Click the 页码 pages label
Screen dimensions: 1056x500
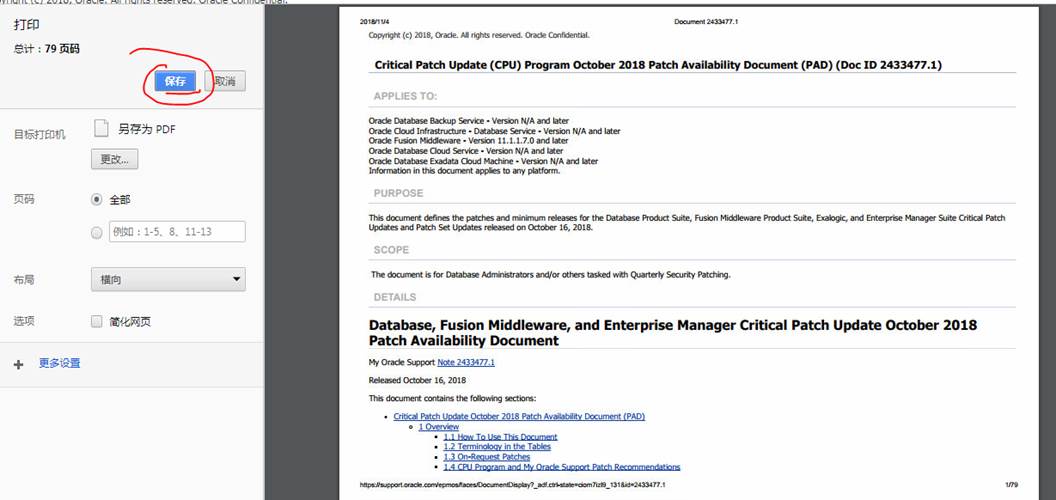click(x=24, y=199)
